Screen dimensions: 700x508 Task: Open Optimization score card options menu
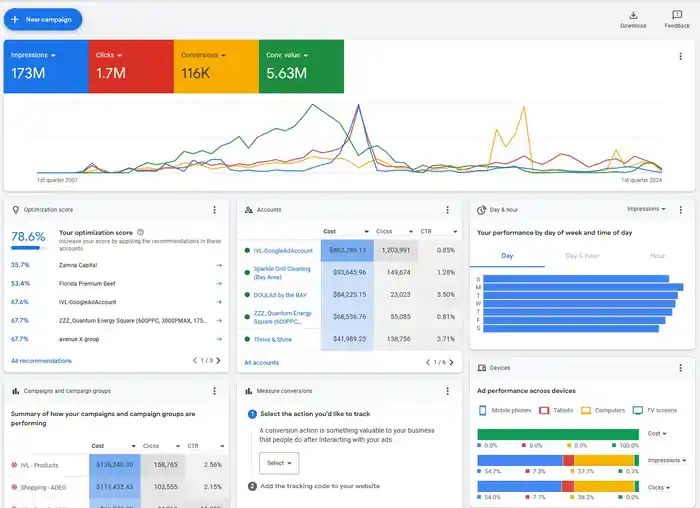coord(214,210)
